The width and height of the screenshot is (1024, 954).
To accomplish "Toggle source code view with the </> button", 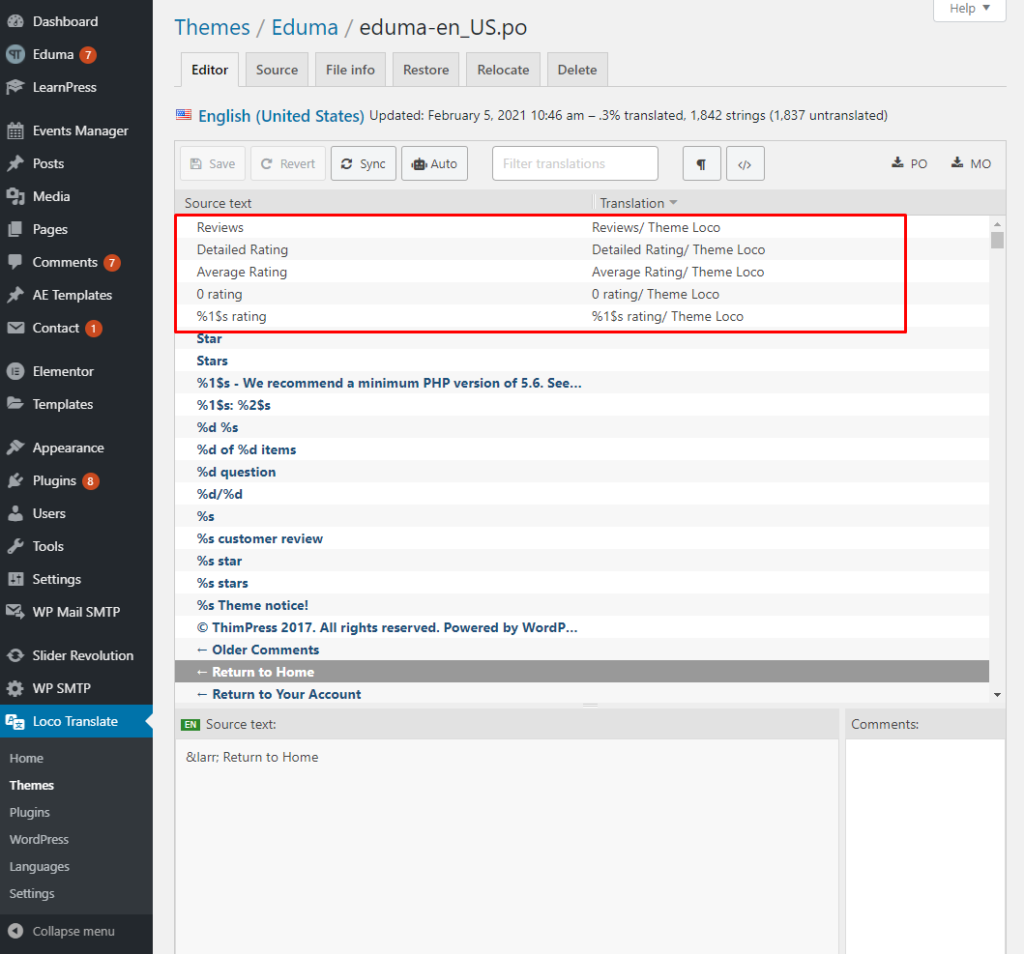I will [x=745, y=163].
